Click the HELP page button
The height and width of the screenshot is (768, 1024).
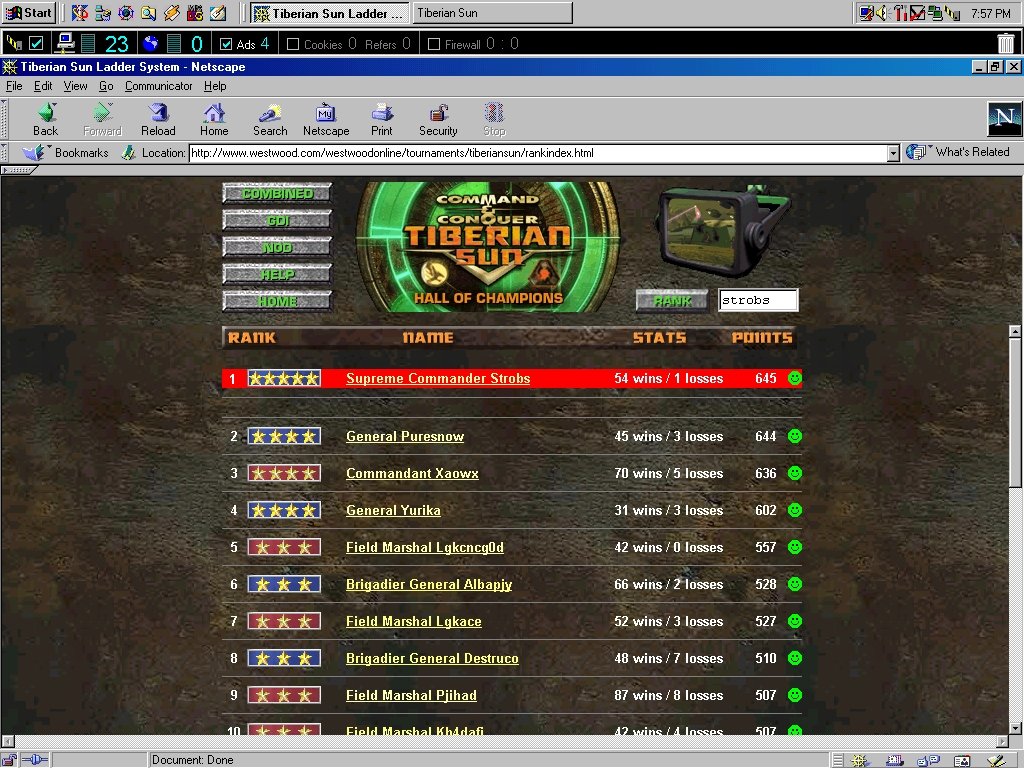278,274
